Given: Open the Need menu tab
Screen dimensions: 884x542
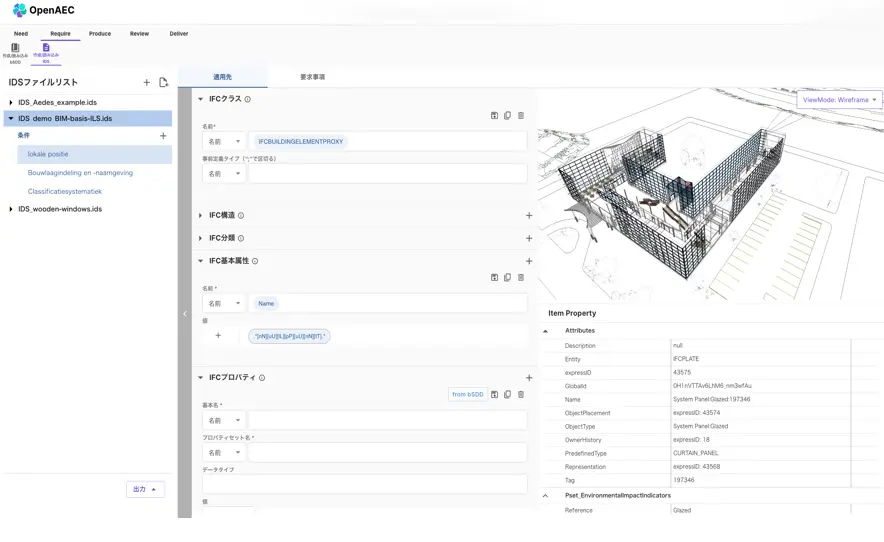Looking at the screenshot, I should click(21, 34).
